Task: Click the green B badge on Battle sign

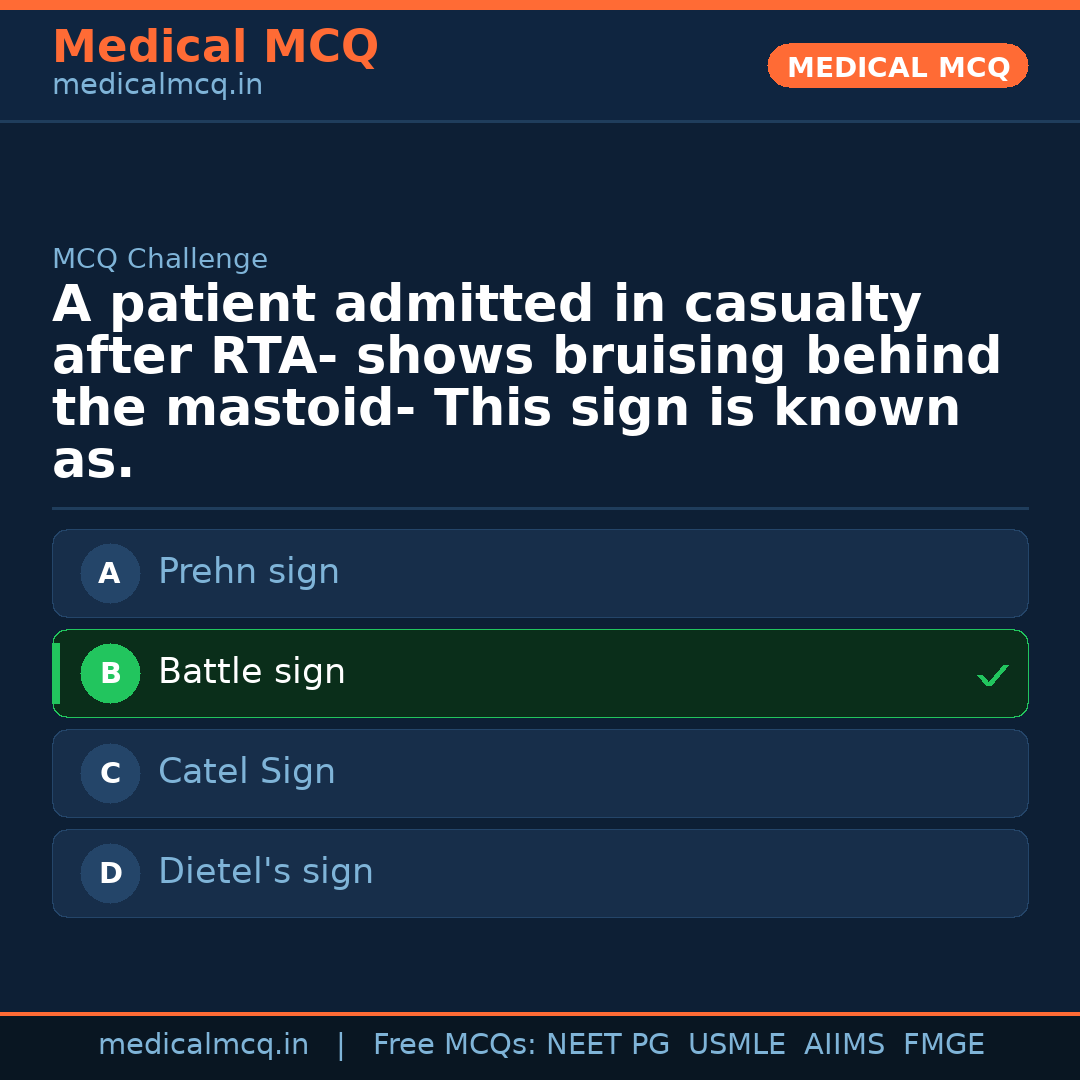Action: tap(110, 673)
